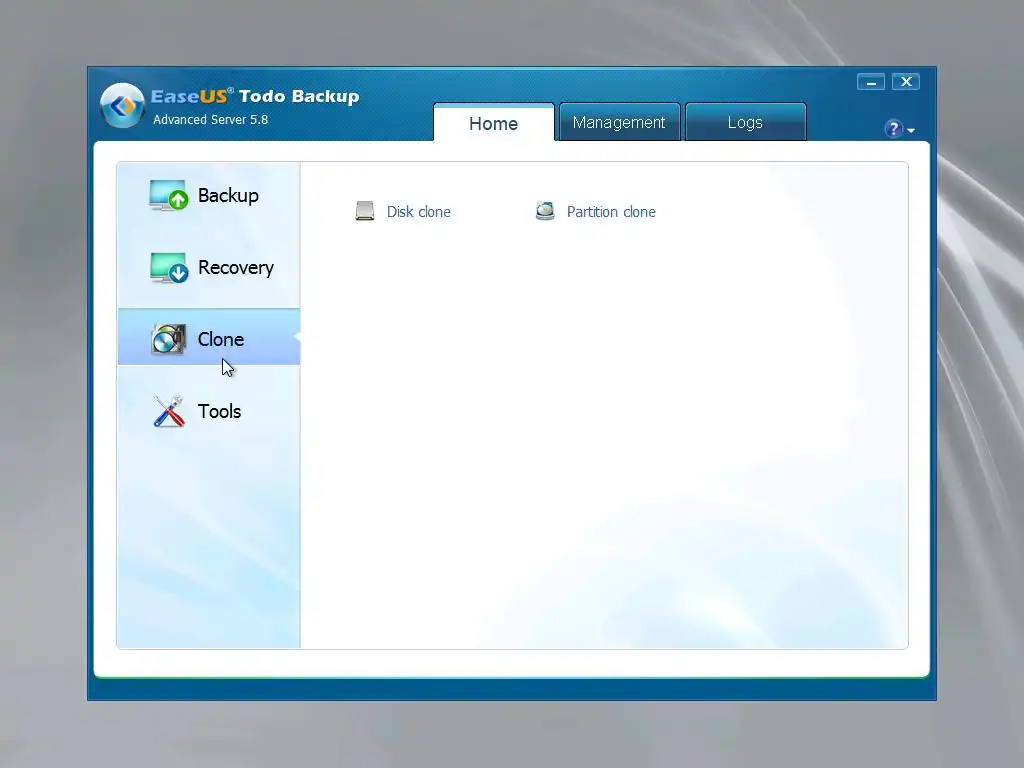Viewport: 1024px width, 768px height.
Task: Click the EaseUS logo icon in title bar
Action: [x=122, y=105]
